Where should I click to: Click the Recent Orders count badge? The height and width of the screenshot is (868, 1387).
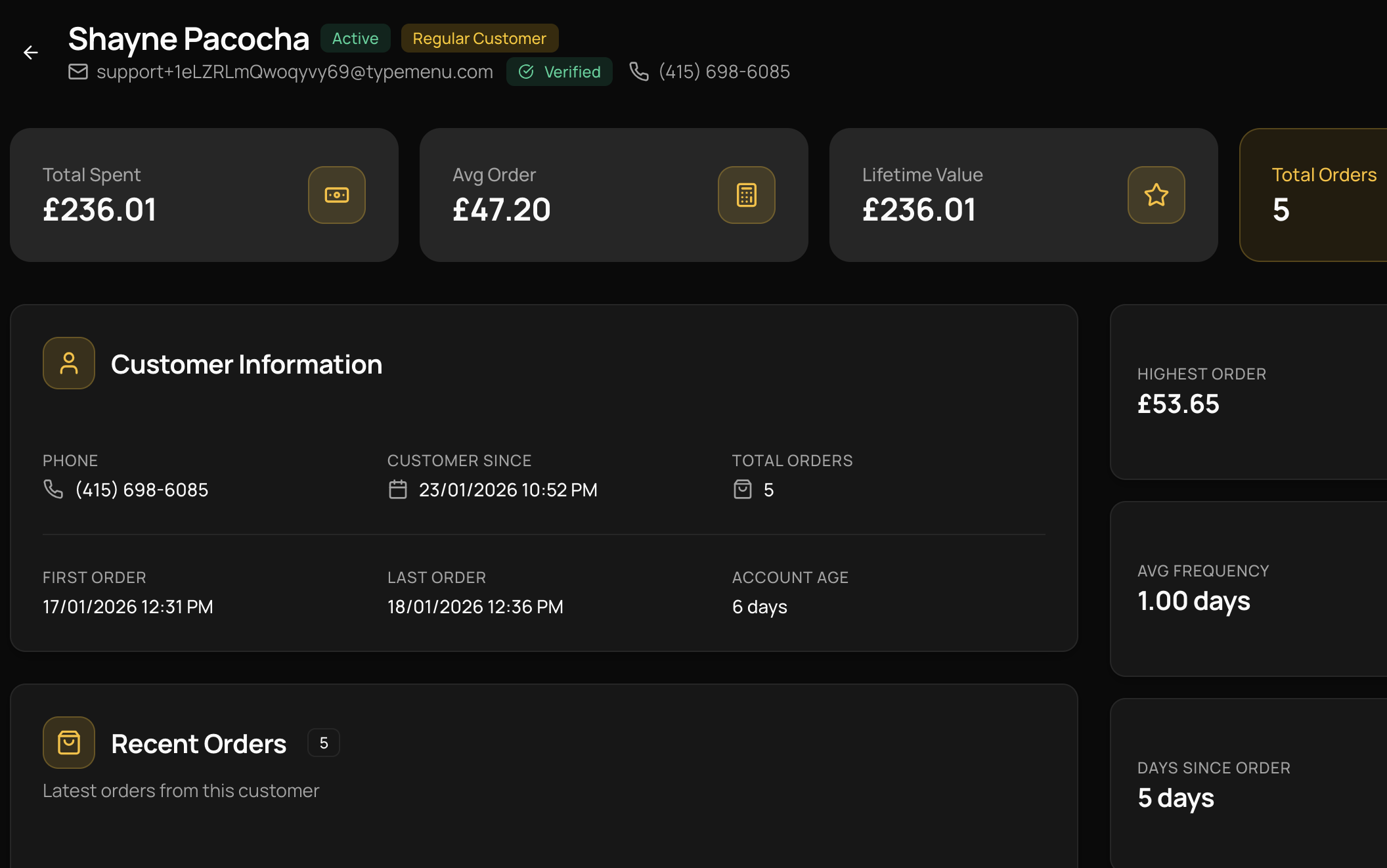pyautogui.click(x=324, y=743)
